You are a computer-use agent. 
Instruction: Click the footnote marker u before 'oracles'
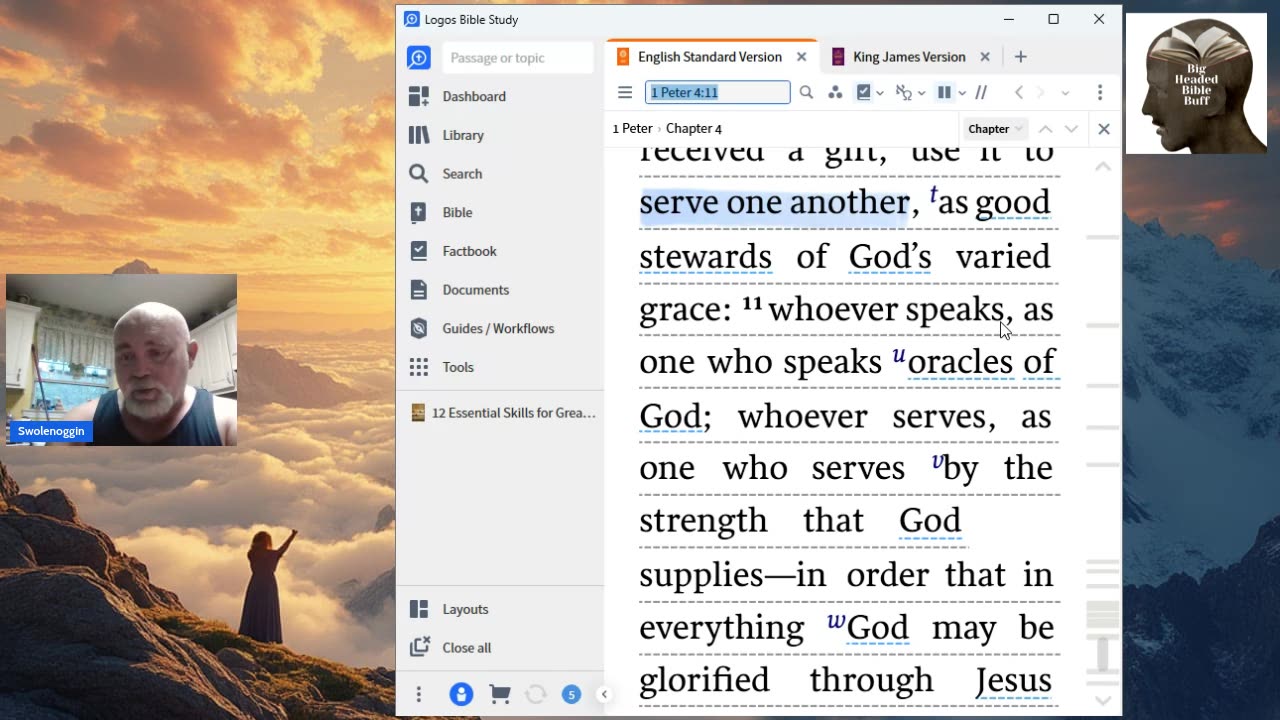pyautogui.click(x=898, y=355)
